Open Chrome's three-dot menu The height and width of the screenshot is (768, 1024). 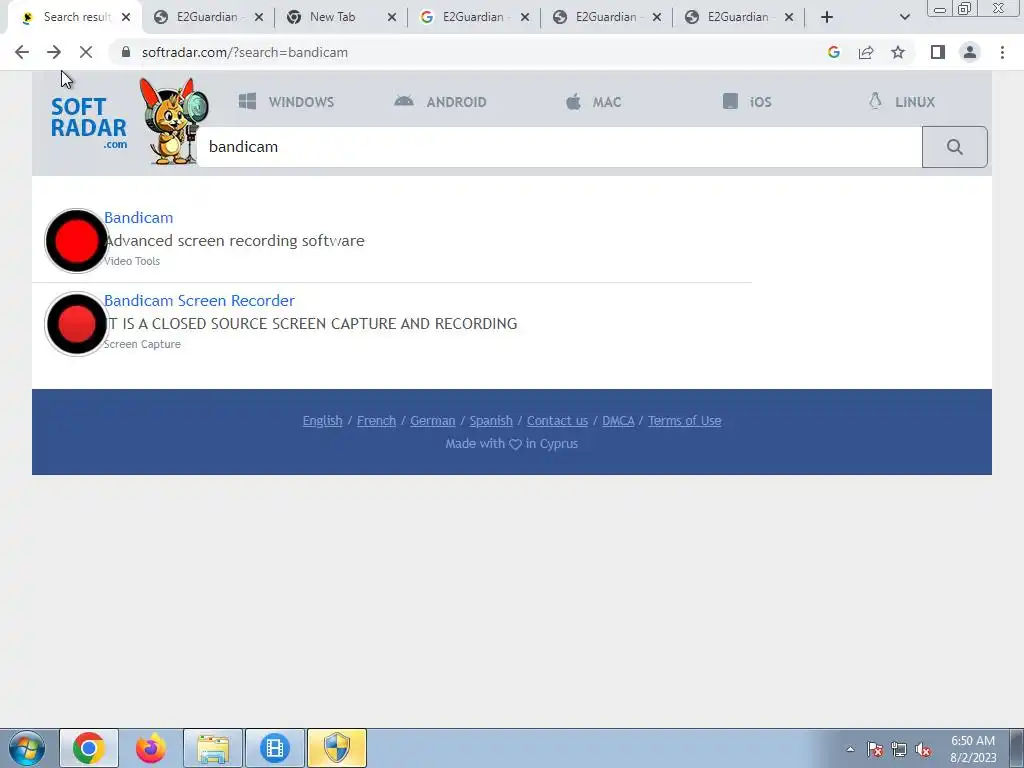coord(1002,52)
